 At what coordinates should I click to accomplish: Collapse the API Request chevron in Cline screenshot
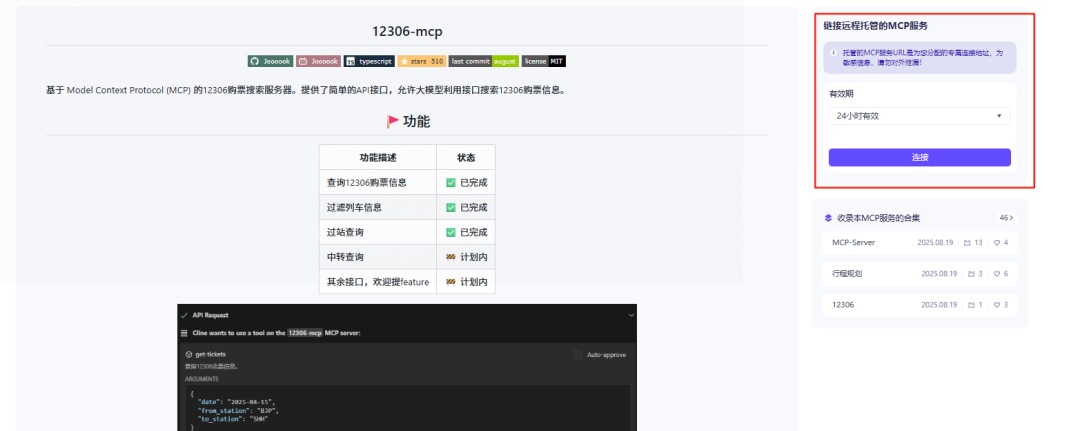(632, 315)
